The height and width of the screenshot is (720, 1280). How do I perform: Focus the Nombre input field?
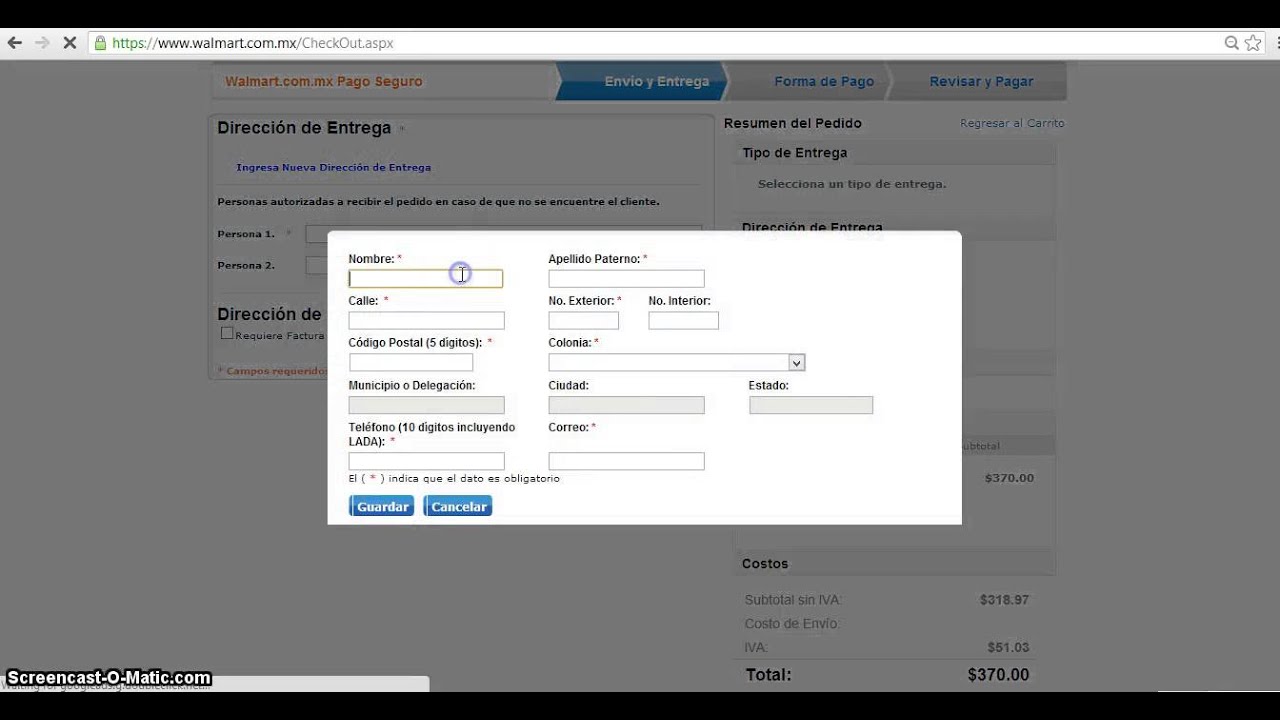426,279
